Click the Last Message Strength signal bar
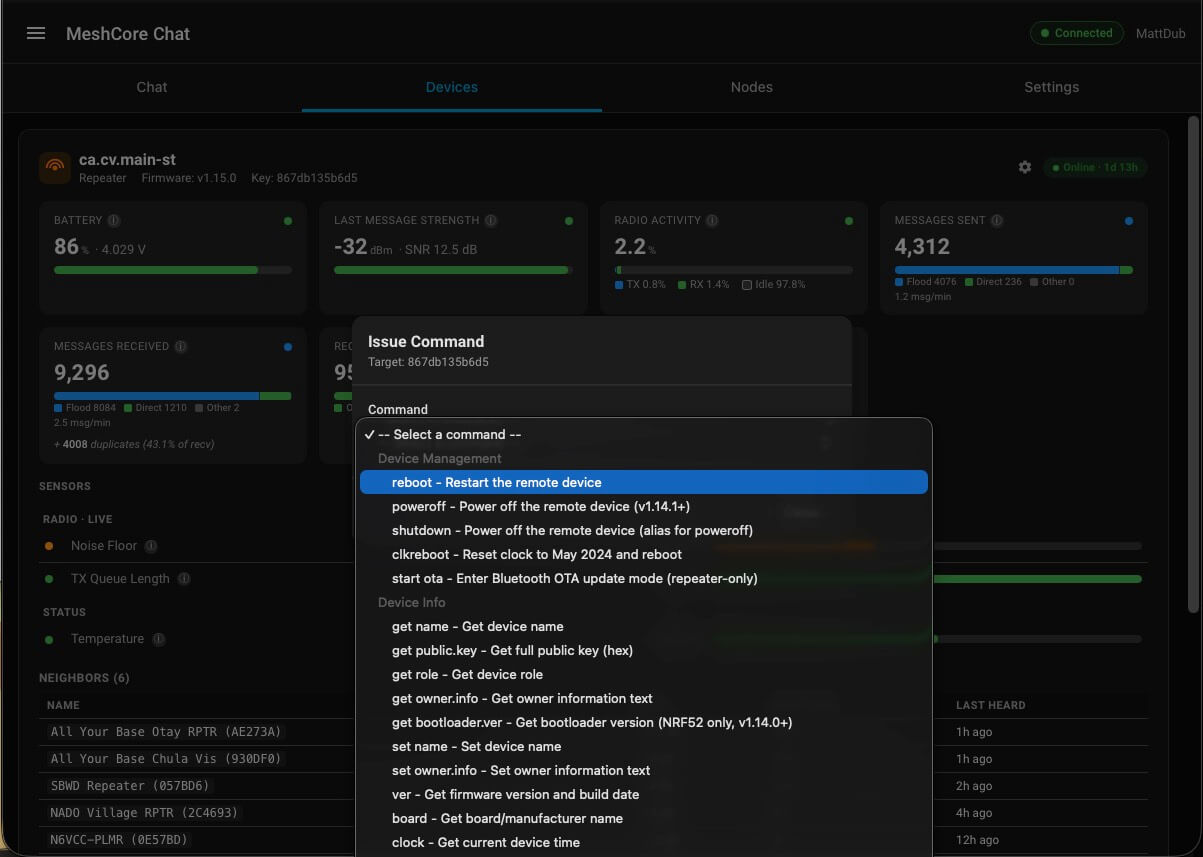This screenshot has width=1203, height=857. [453, 270]
